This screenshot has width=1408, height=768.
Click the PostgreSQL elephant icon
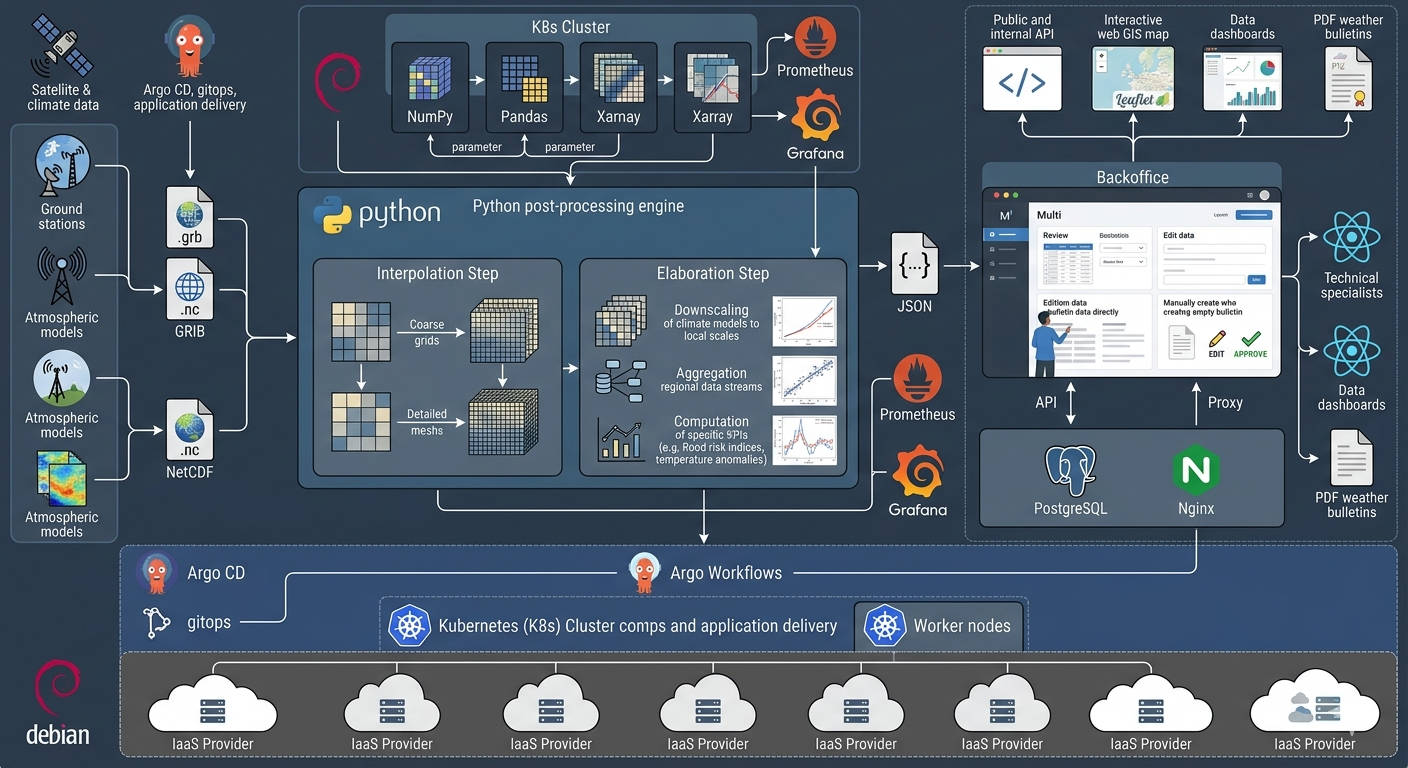[1070, 470]
